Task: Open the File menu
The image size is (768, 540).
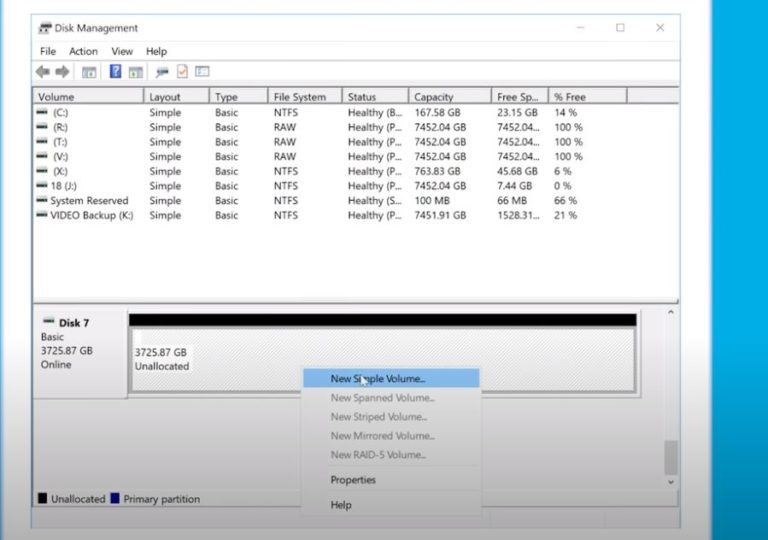Action: click(48, 51)
